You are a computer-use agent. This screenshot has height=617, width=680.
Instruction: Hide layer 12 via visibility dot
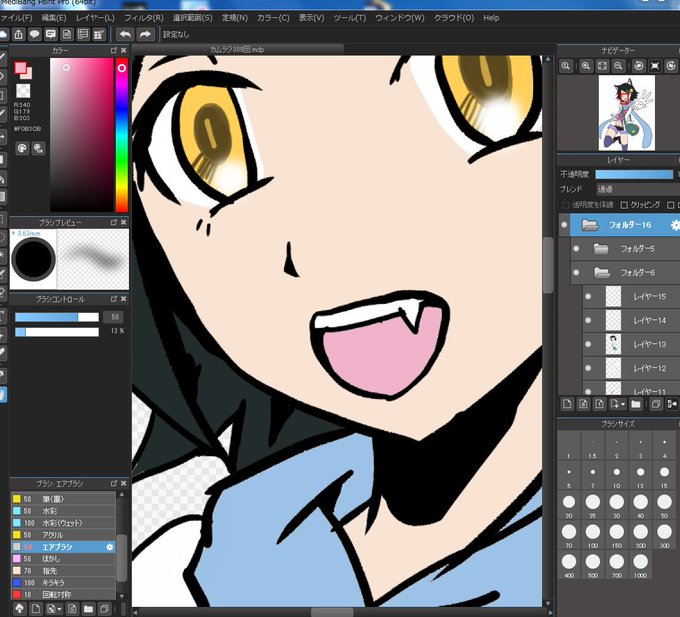588,368
